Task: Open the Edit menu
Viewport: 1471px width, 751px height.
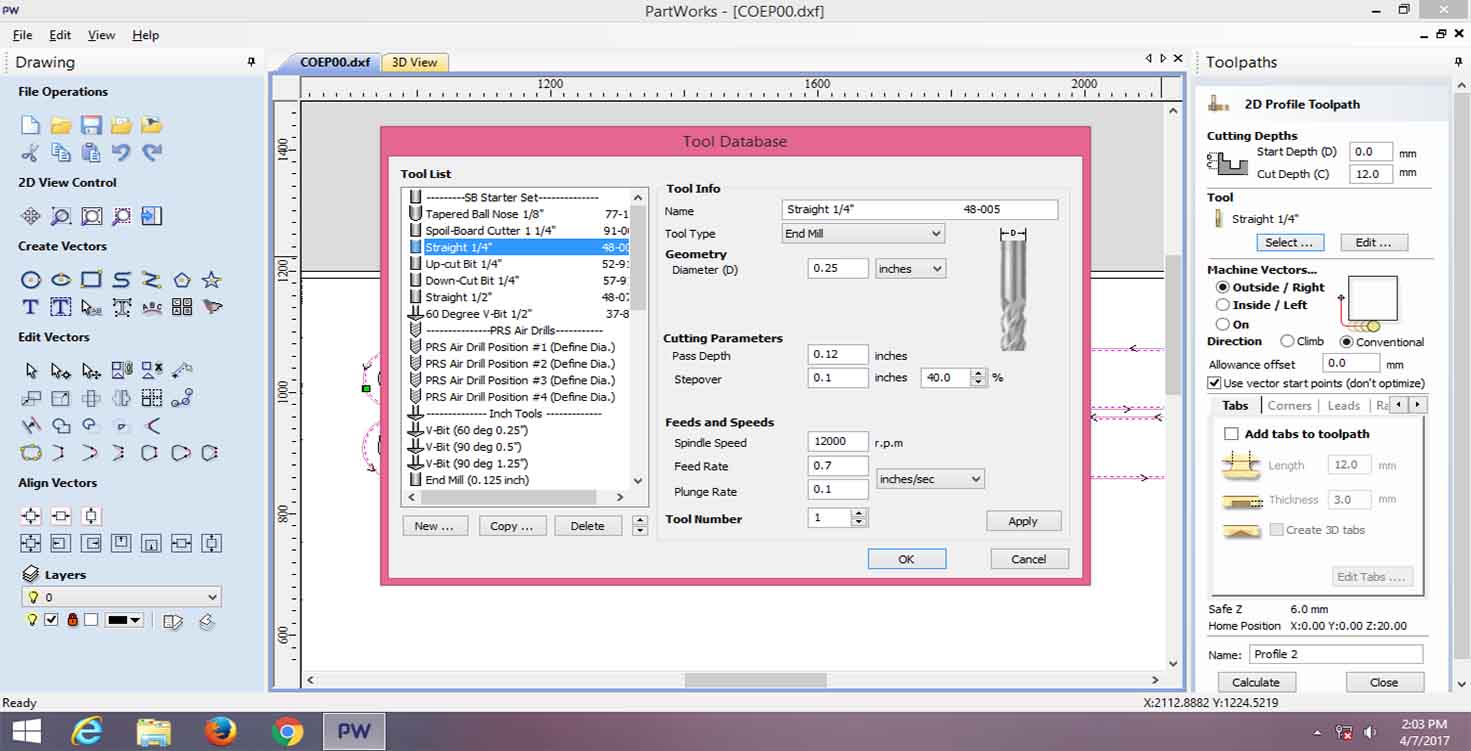Action: (x=60, y=35)
